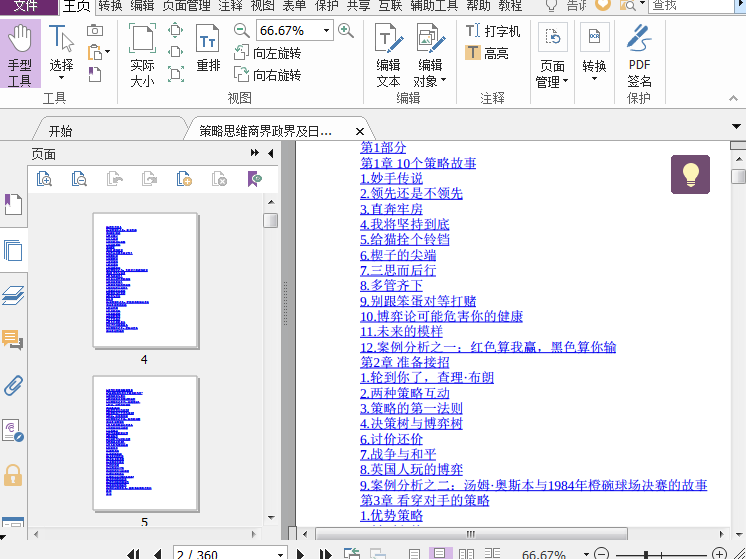Toggle continuous page view mode in status bar
This screenshot has width=746, height=559.
coord(440,554)
